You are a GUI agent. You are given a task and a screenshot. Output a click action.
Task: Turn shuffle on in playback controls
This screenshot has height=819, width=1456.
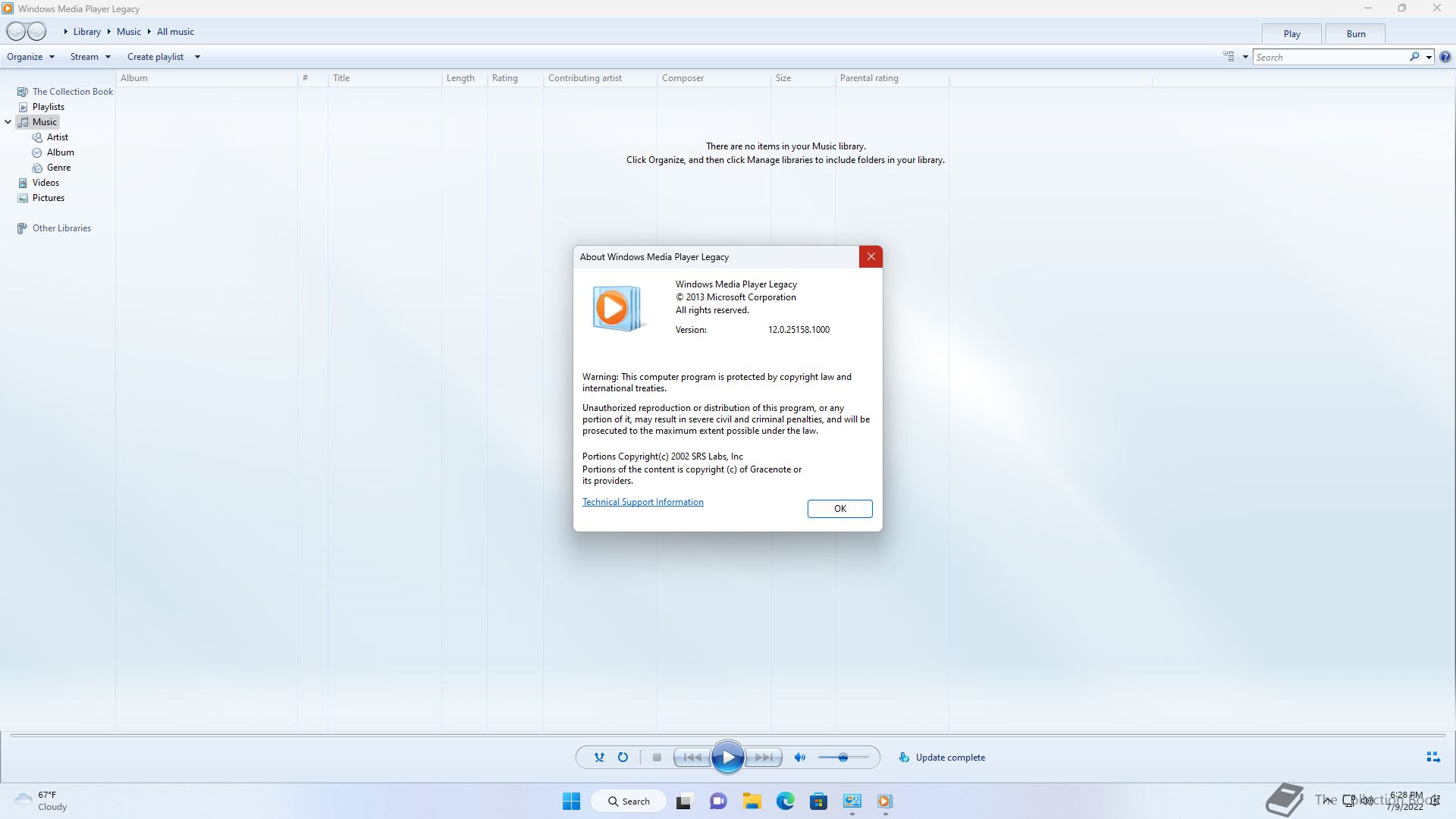pyautogui.click(x=599, y=758)
